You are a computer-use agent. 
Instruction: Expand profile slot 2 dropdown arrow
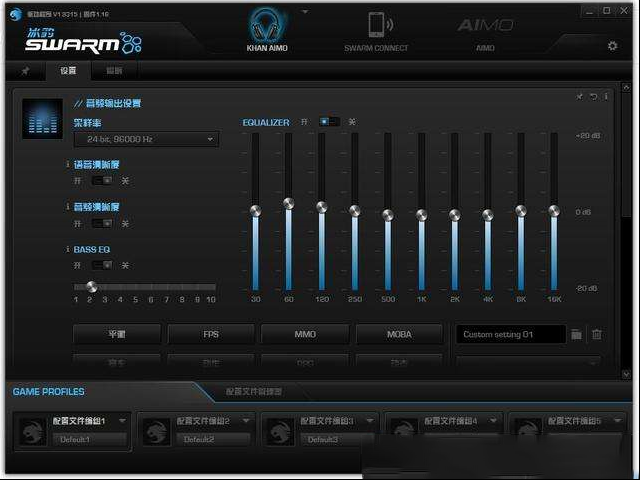(246, 420)
